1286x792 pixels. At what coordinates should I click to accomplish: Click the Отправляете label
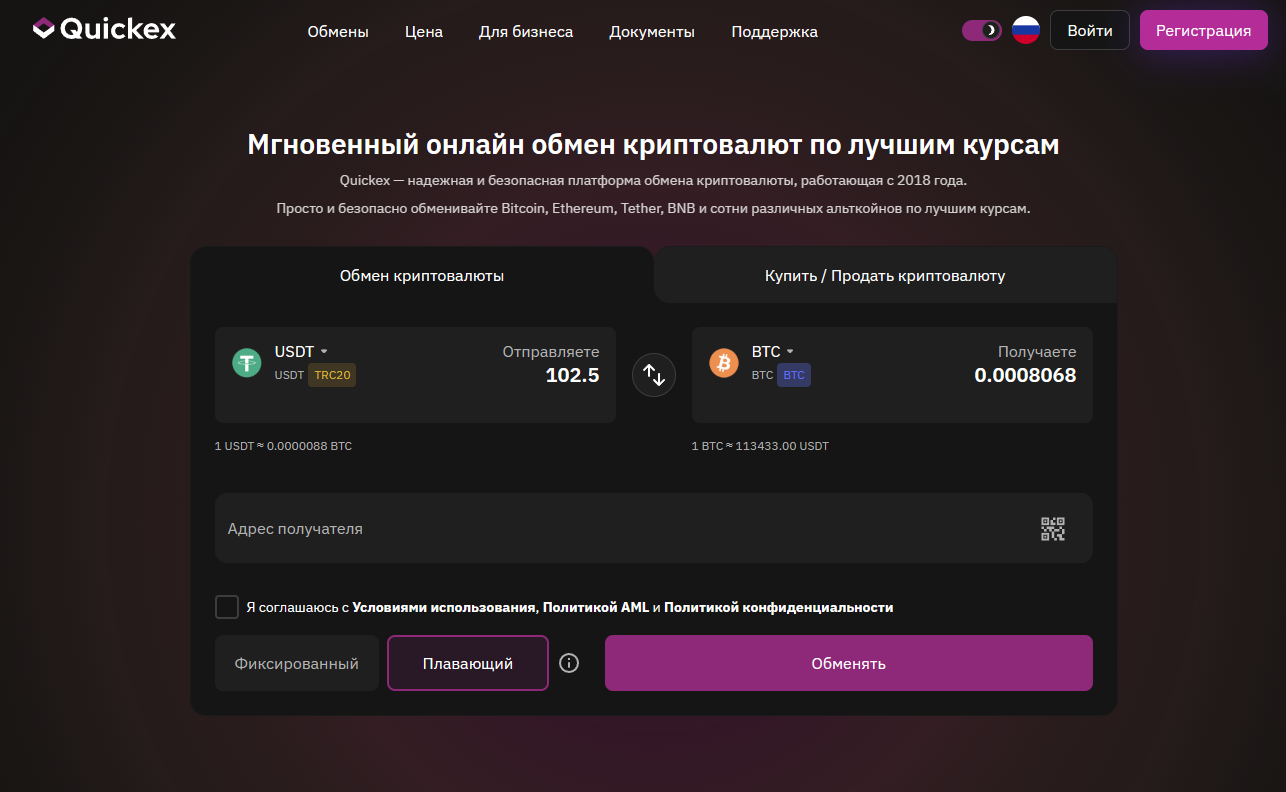tap(551, 352)
